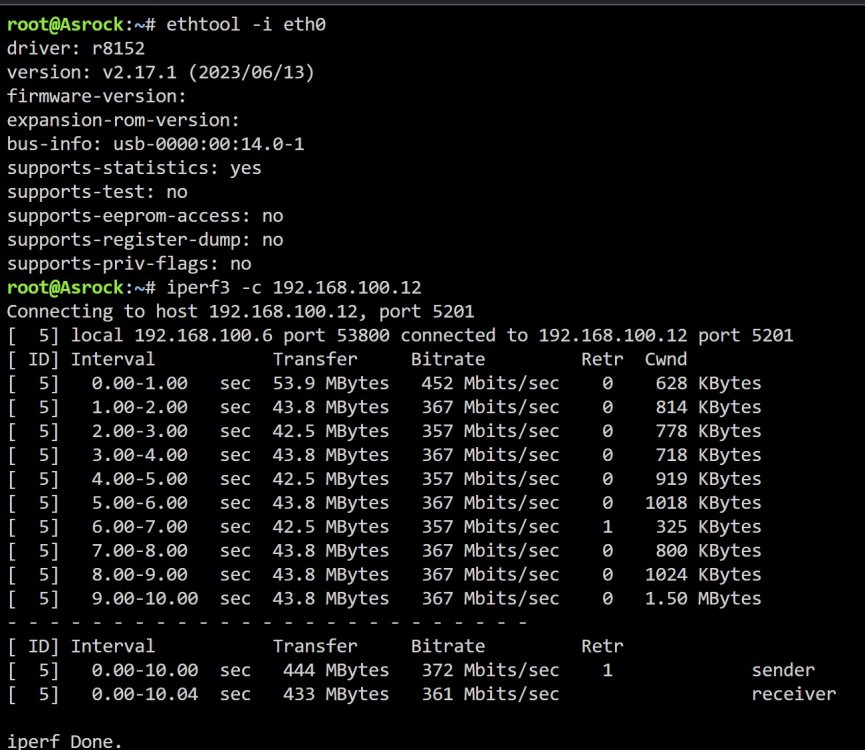The height and width of the screenshot is (750, 865).
Task: Click the 'supports-priv-flags: no' line
Action: [129, 264]
